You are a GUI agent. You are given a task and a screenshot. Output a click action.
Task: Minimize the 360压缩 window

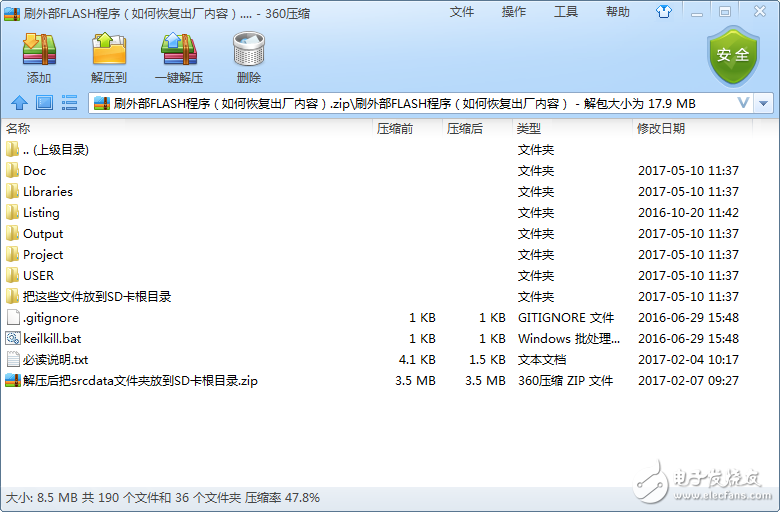pyautogui.click(x=697, y=12)
